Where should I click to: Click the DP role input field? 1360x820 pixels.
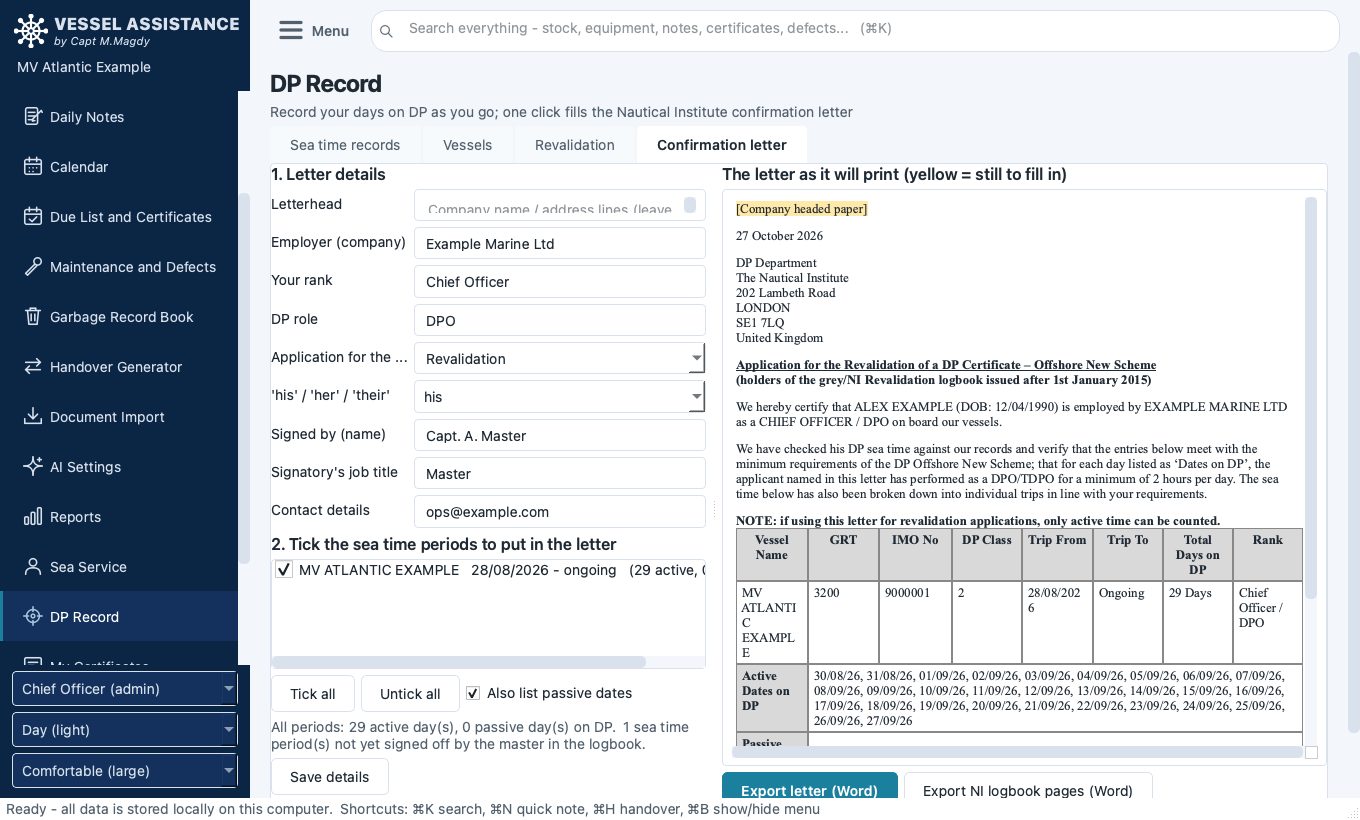[559, 320]
